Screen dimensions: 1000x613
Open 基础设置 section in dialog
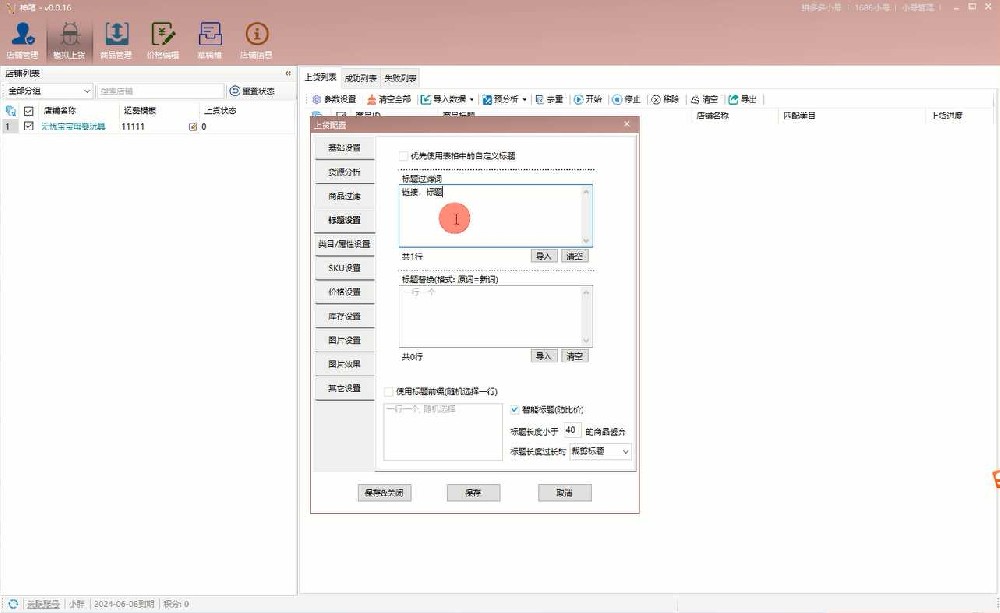344,147
